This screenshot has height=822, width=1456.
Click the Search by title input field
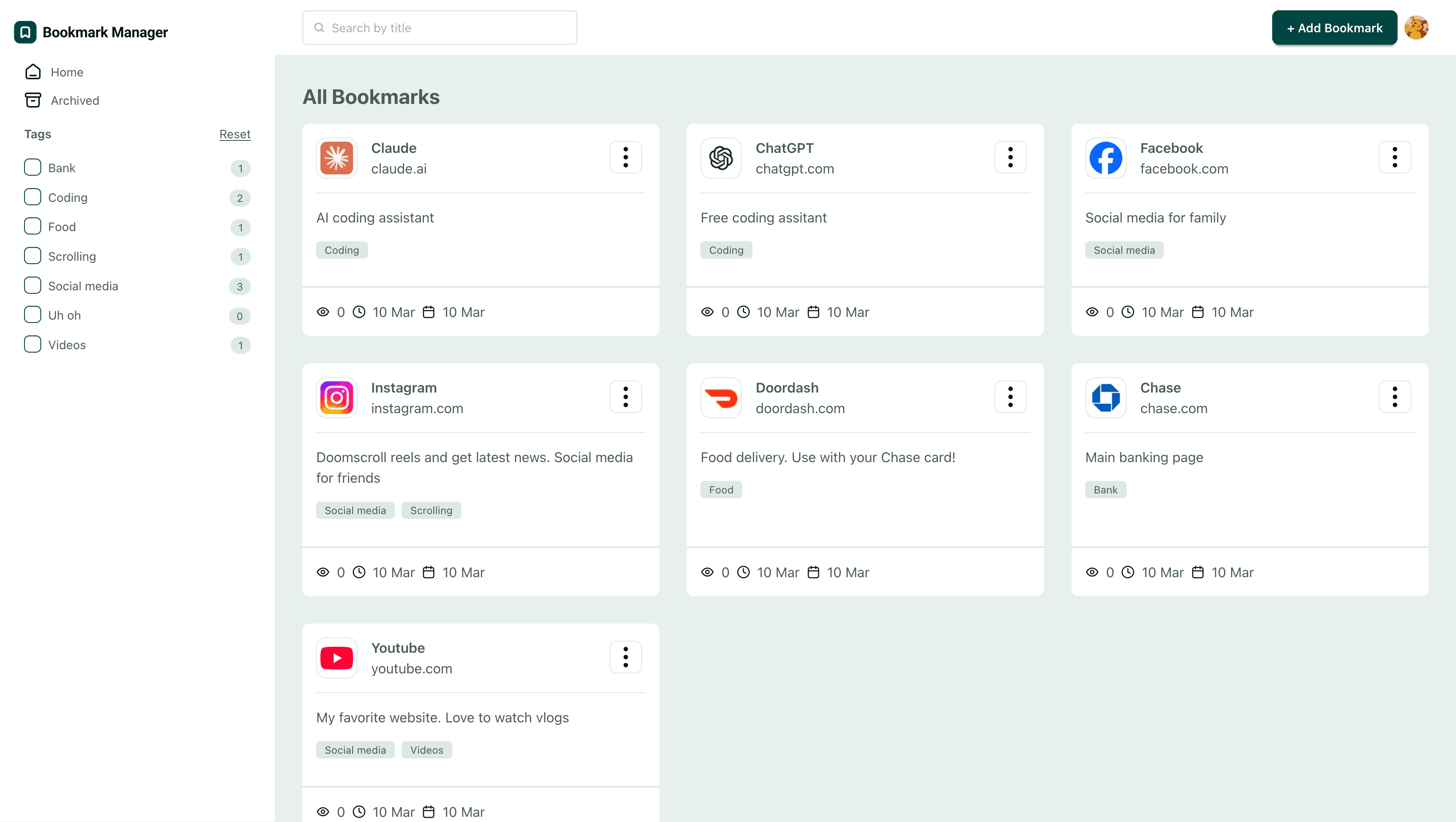point(440,27)
